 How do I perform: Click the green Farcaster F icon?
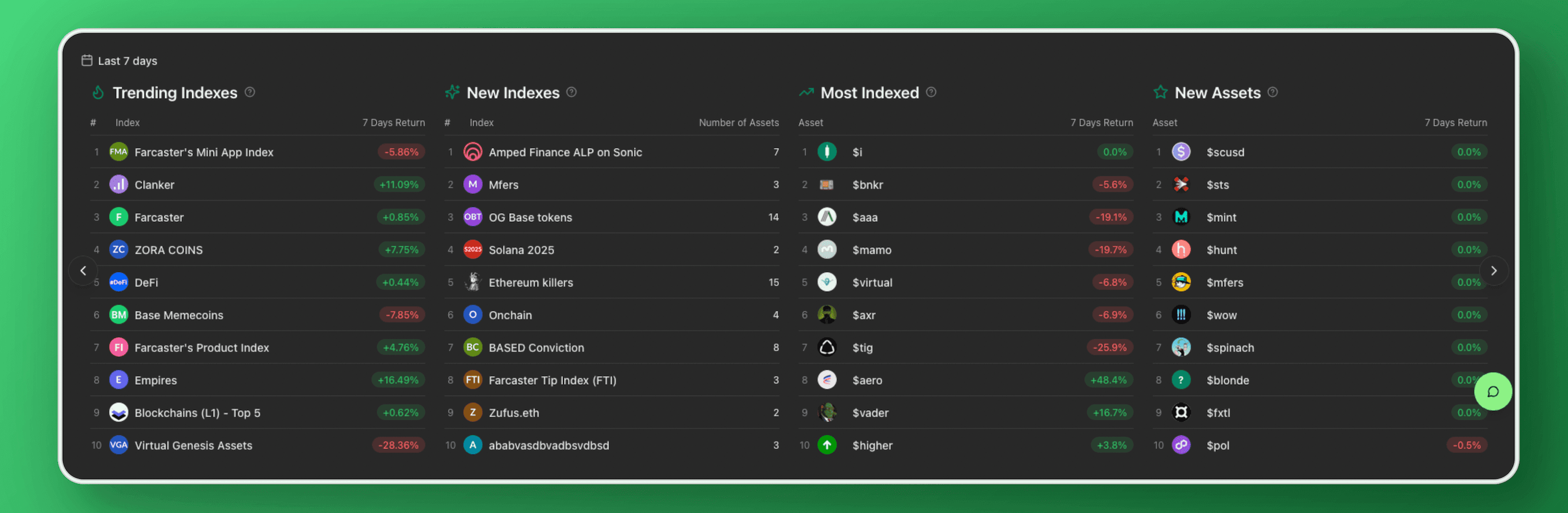click(119, 217)
